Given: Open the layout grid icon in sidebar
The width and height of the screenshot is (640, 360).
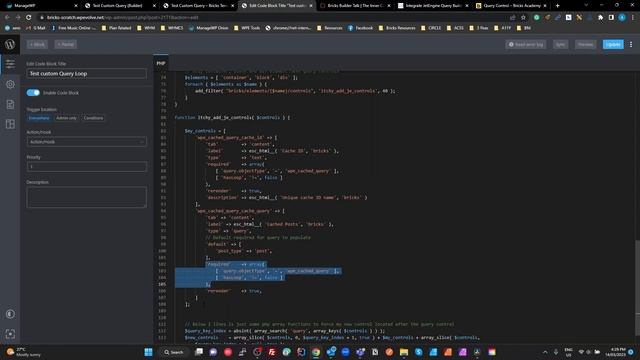Looking at the screenshot, I should (x=10, y=124).
